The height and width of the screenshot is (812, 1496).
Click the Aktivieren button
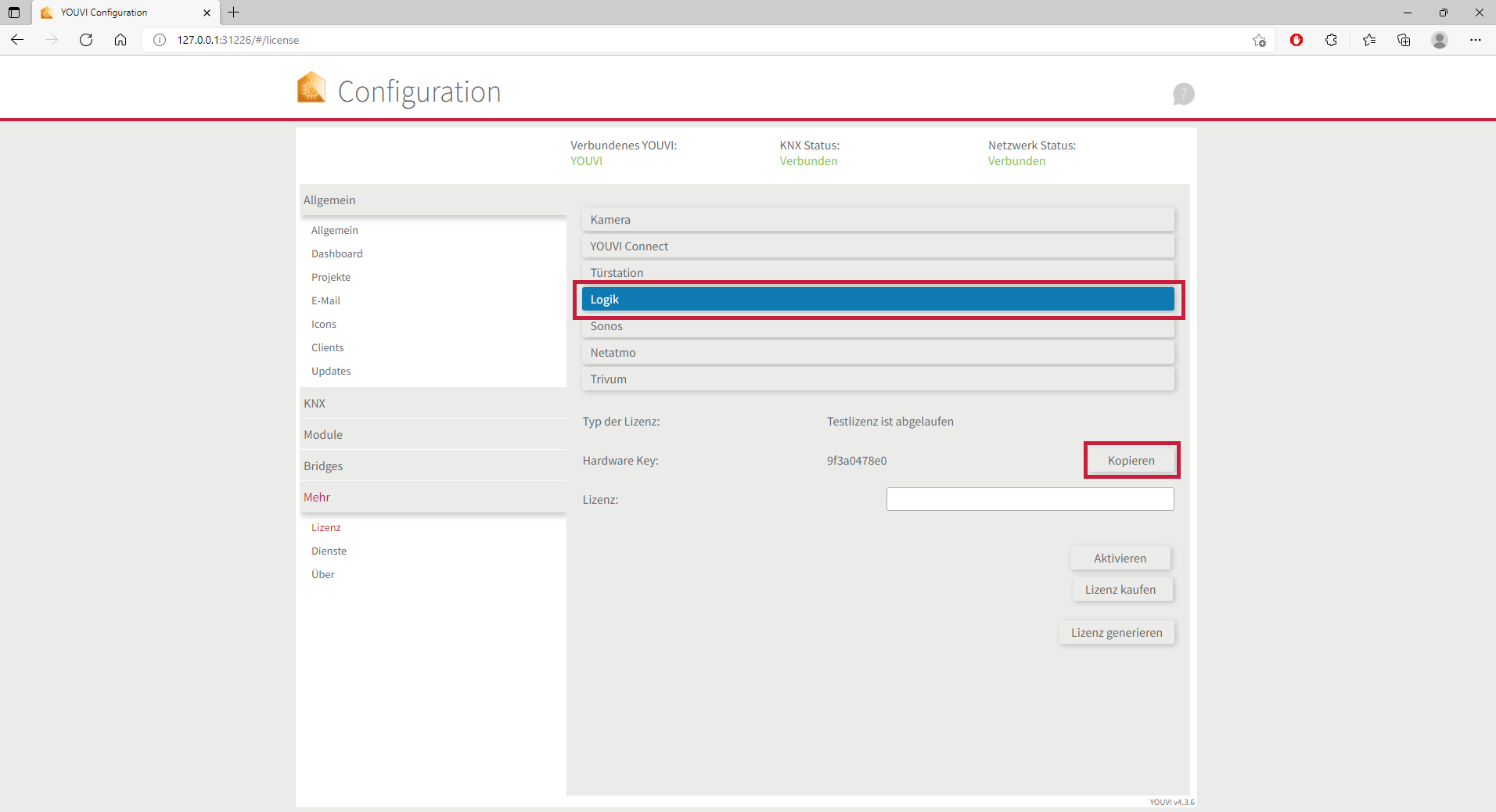click(x=1120, y=559)
